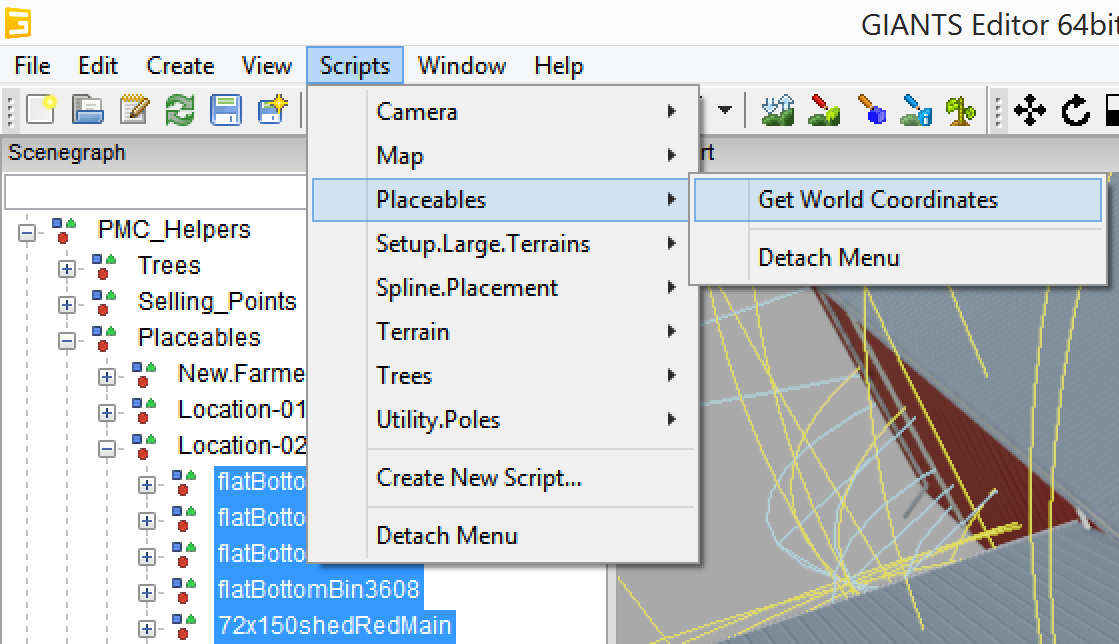Click the node icon beside flatBottomBin3608
Viewport: 1119px width, 644px height.
click(184, 590)
